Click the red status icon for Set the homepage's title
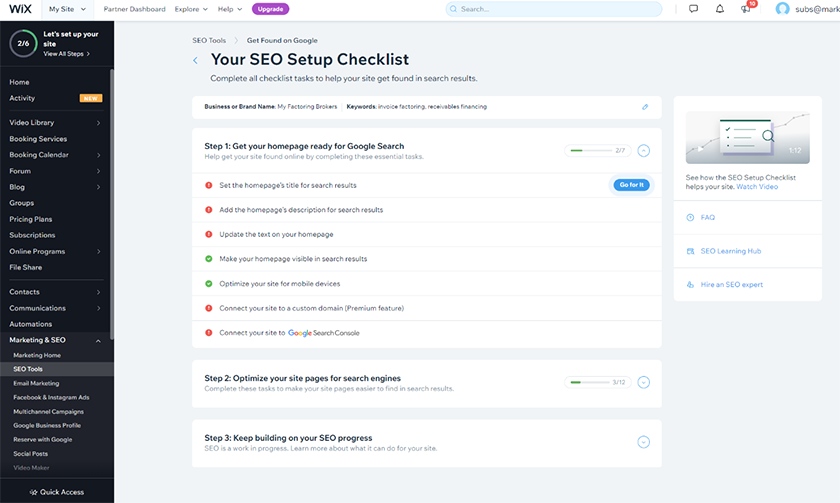This screenshot has height=503, width=840. pos(209,185)
